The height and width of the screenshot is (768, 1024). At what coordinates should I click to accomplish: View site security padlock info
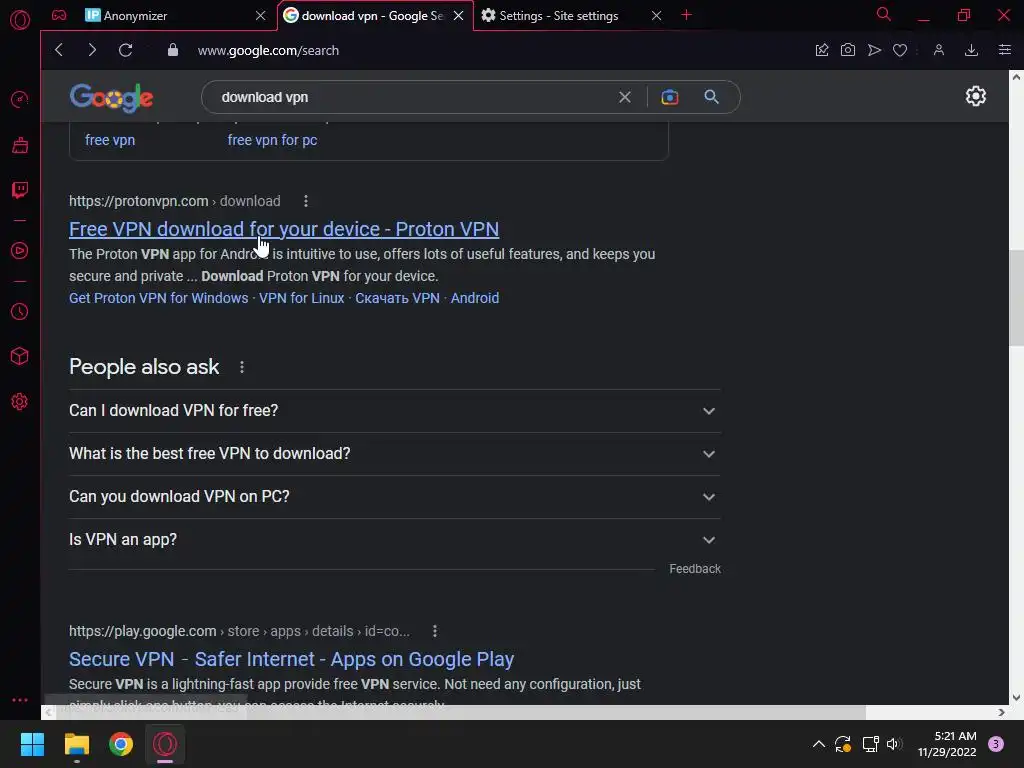click(172, 50)
